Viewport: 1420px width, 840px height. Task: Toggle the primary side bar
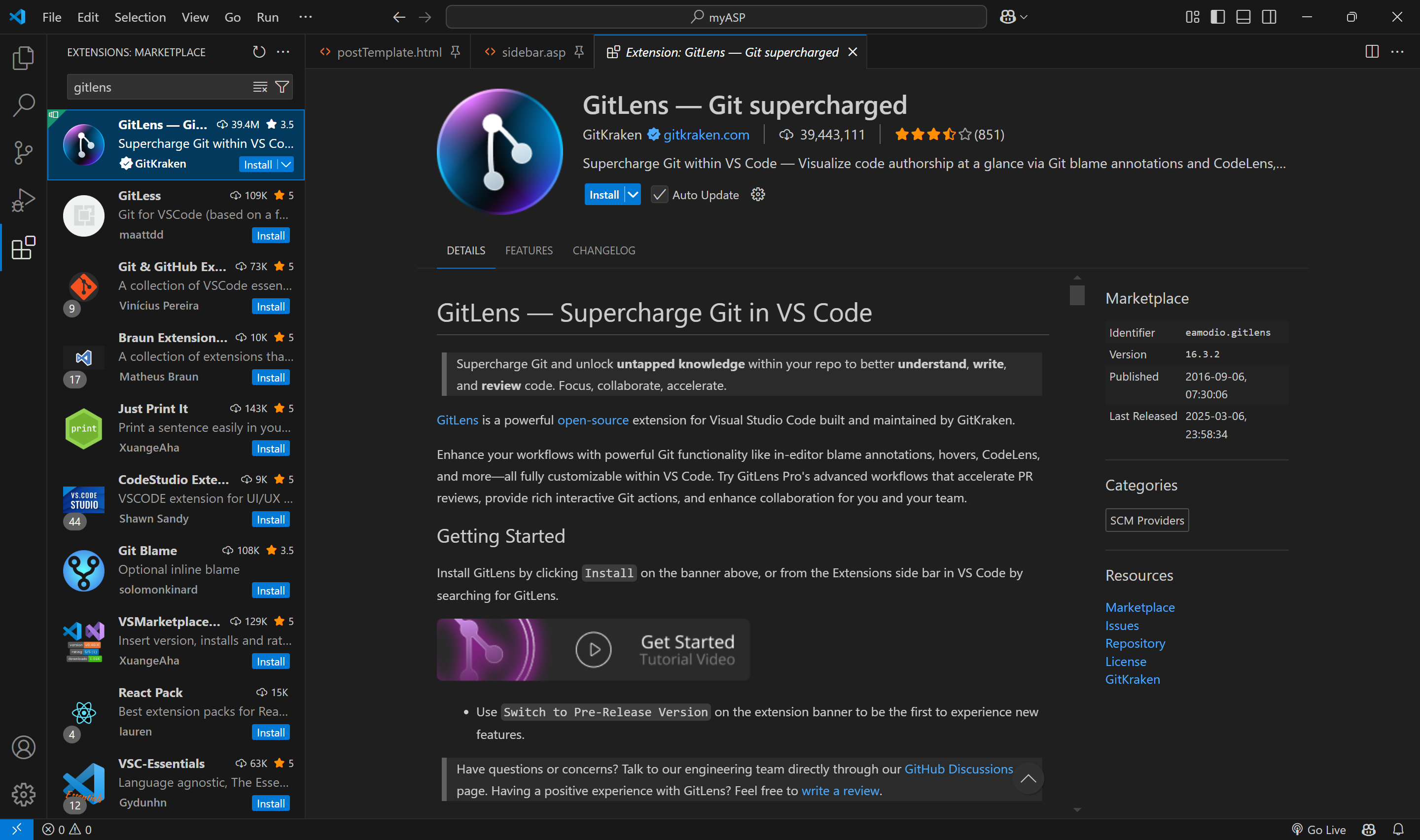[1218, 17]
